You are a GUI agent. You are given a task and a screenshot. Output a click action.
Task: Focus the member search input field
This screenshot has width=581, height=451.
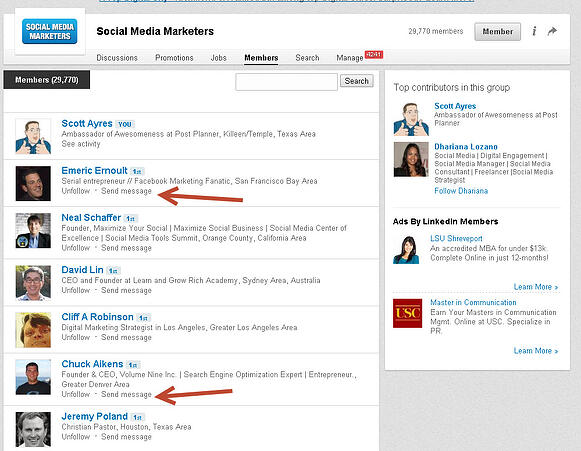286,82
